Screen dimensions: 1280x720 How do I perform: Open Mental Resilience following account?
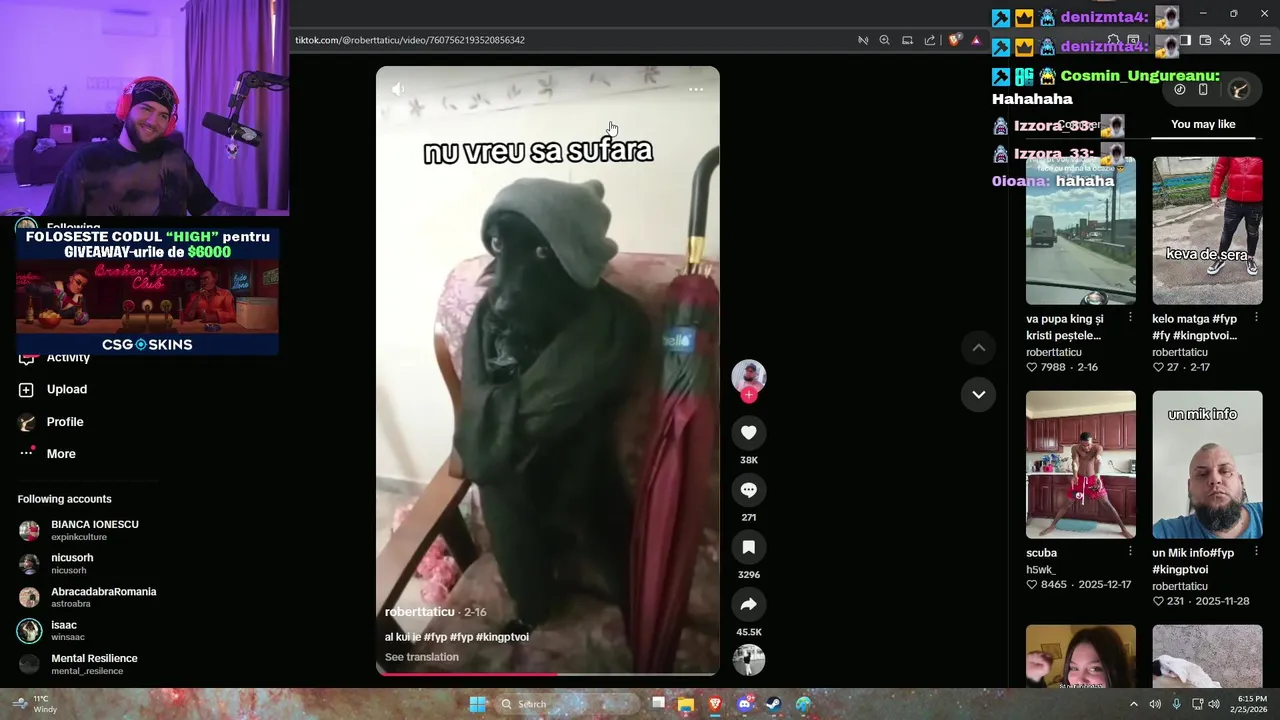click(x=78, y=664)
